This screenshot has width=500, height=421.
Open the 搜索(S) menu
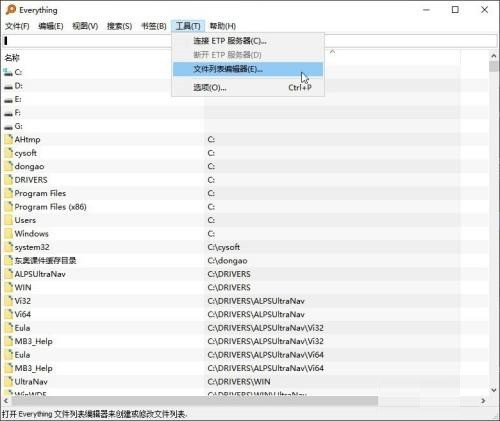(119, 26)
